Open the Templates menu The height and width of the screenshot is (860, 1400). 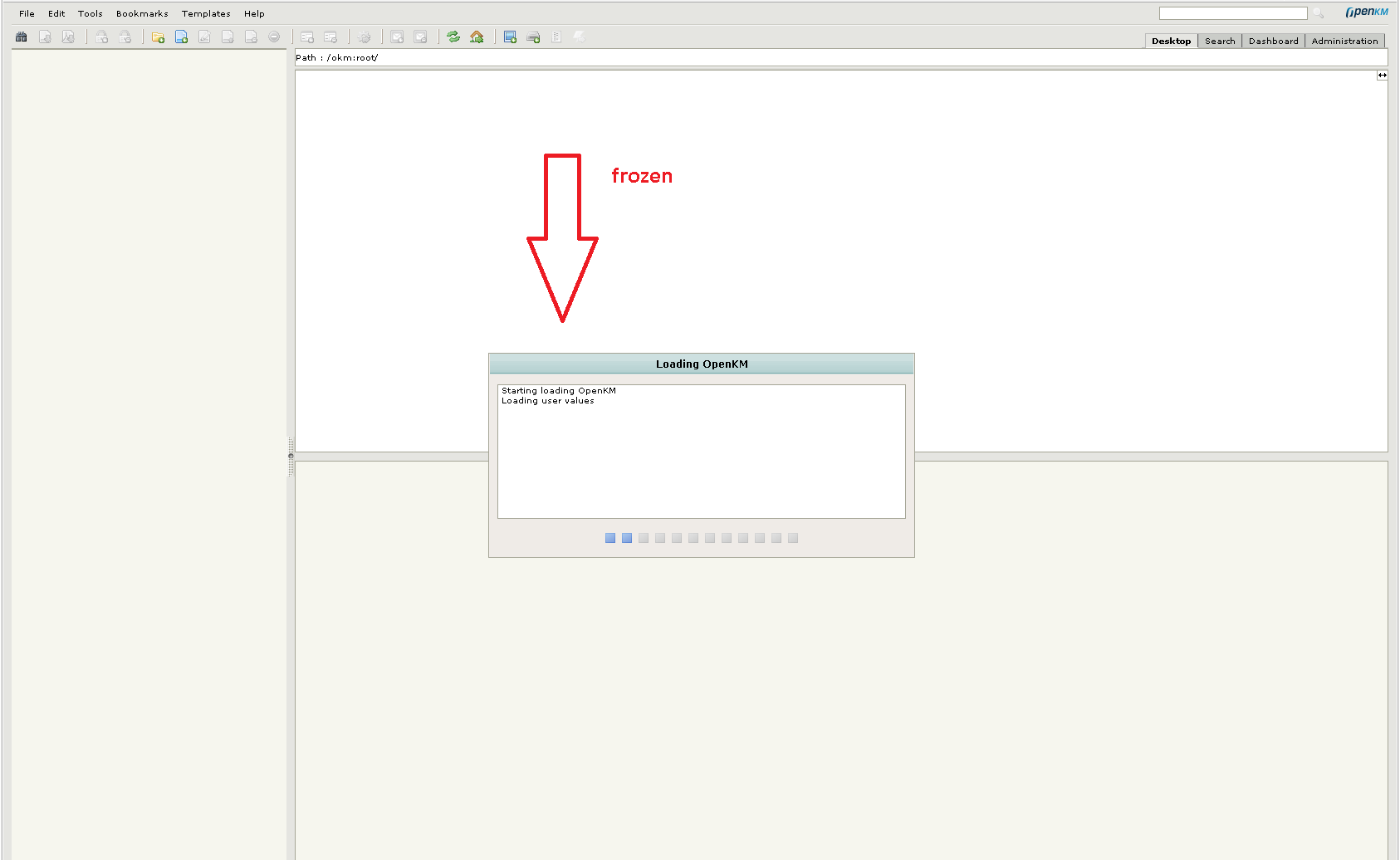(x=205, y=13)
